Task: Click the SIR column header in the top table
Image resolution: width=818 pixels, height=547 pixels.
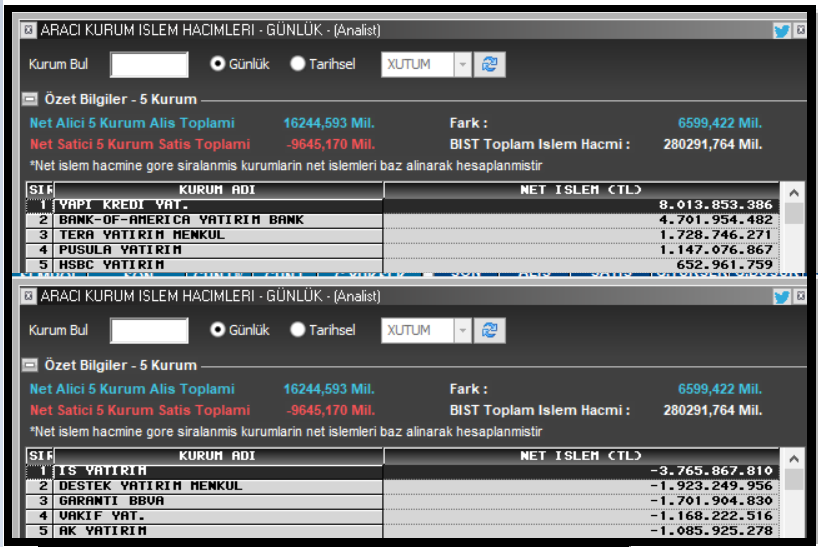Action: [x=40, y=190]
